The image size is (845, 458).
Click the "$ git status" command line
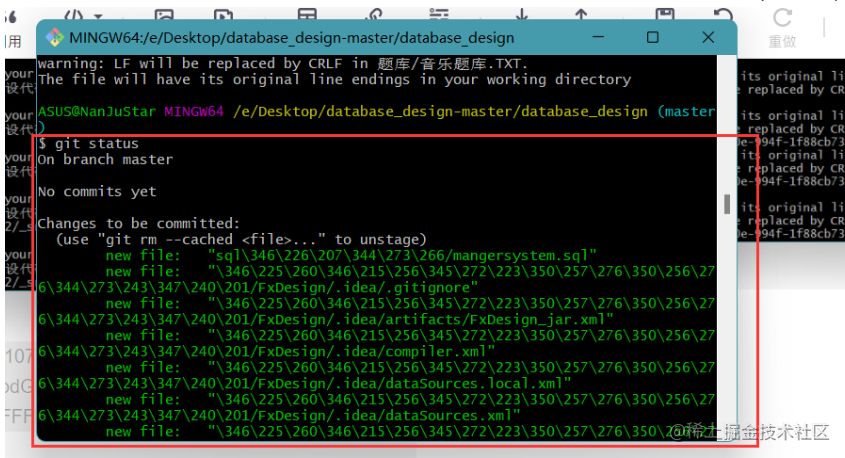(x=88, y=143)
